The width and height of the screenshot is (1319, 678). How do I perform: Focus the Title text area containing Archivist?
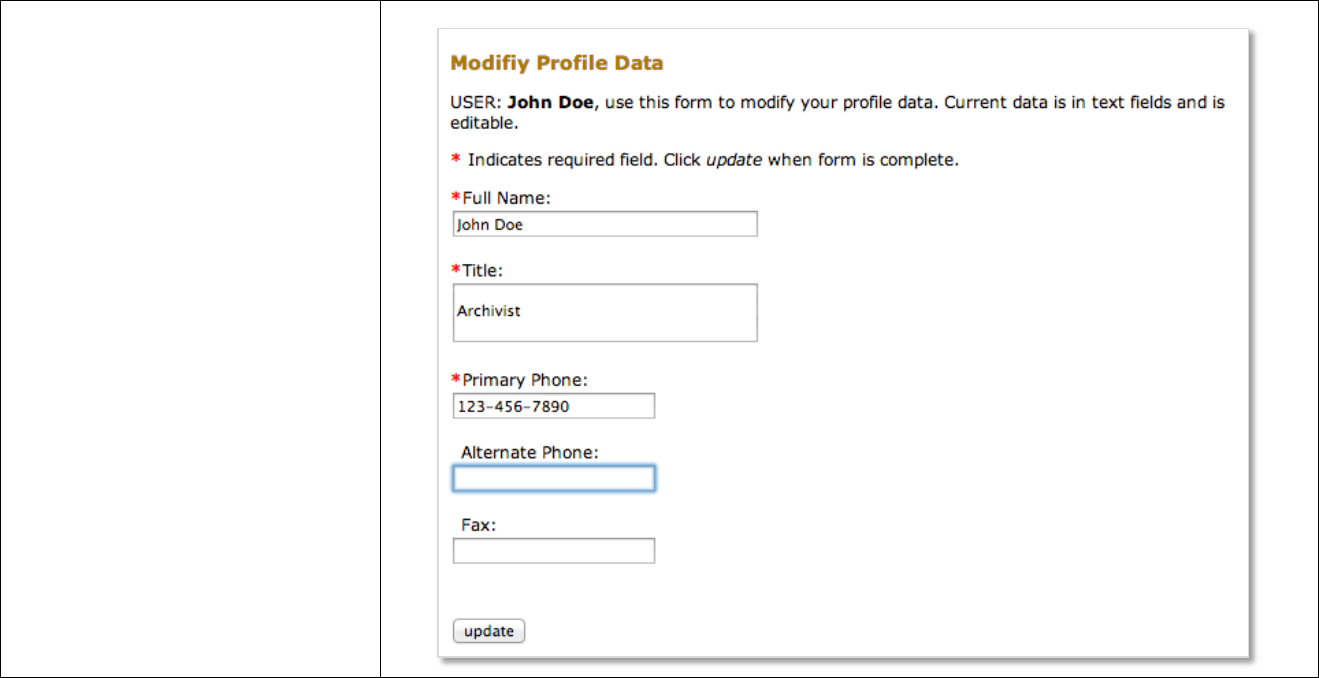604,312
